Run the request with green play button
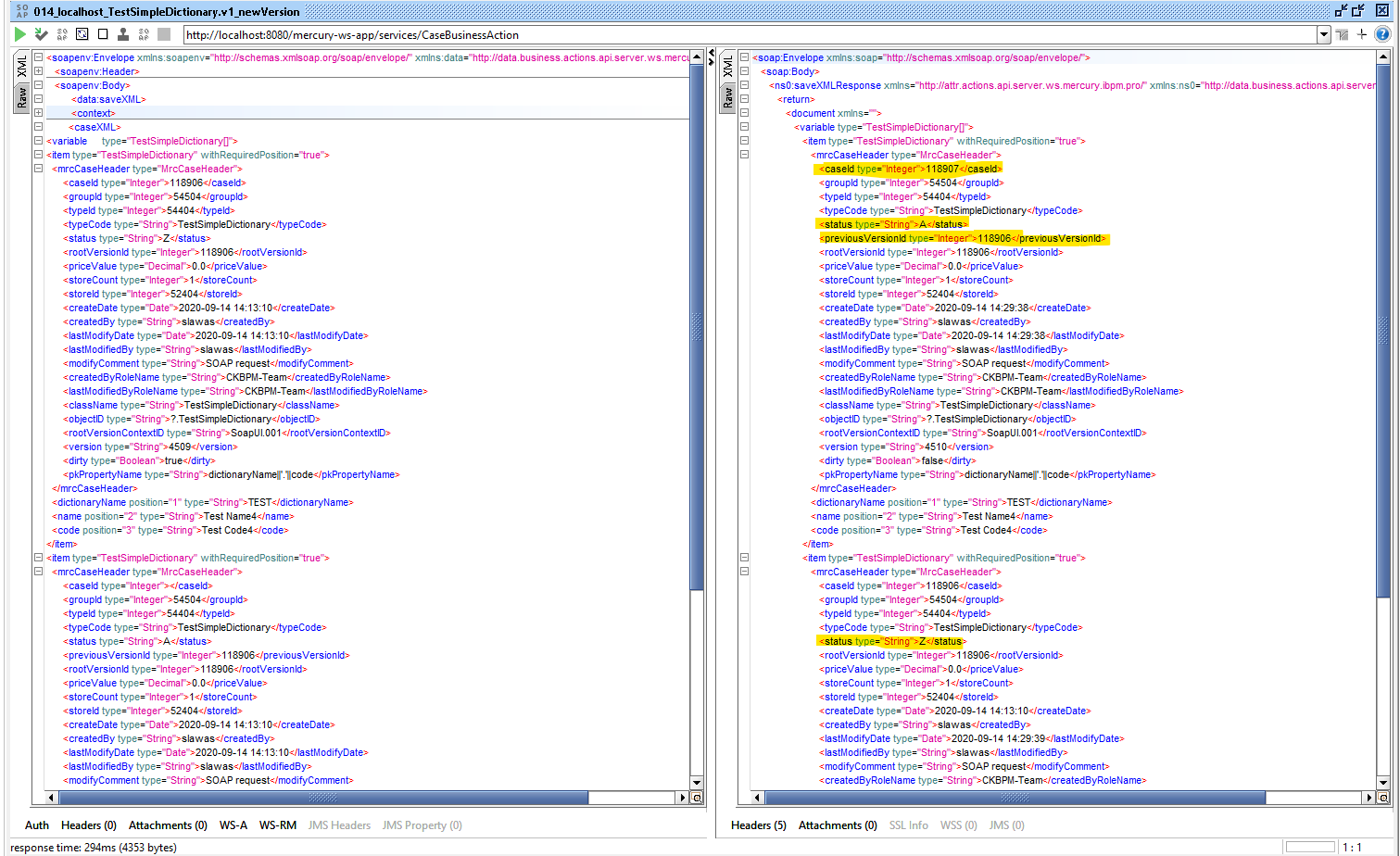Image resolution: width=1400 pixels, height=856 pixels. [20, 34]
